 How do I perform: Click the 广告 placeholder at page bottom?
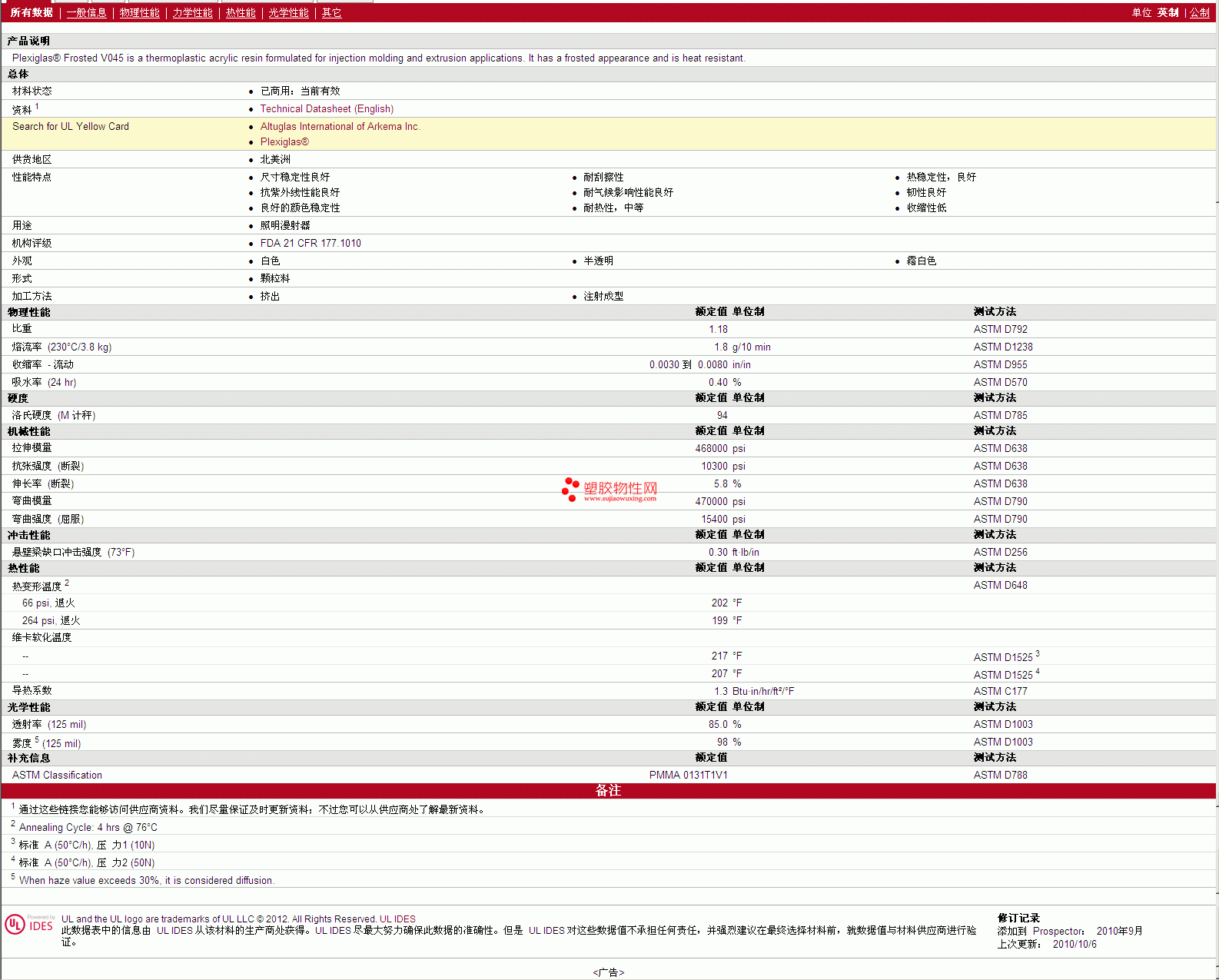click(609, 972)
